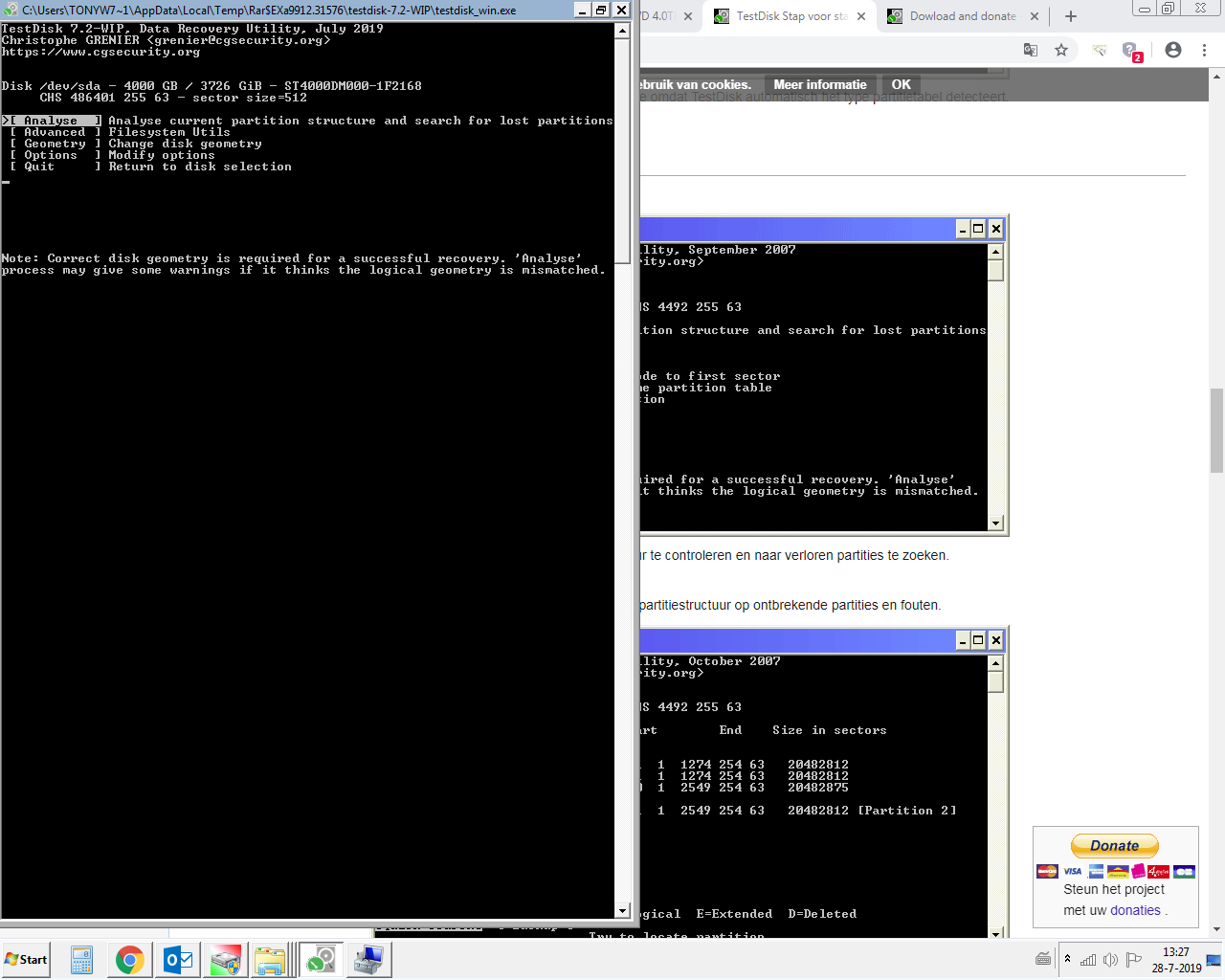The image size is (1225, 980).
Task: Accept cookies with the OK button
Action: pyautogui.click(x=902, y=84)
